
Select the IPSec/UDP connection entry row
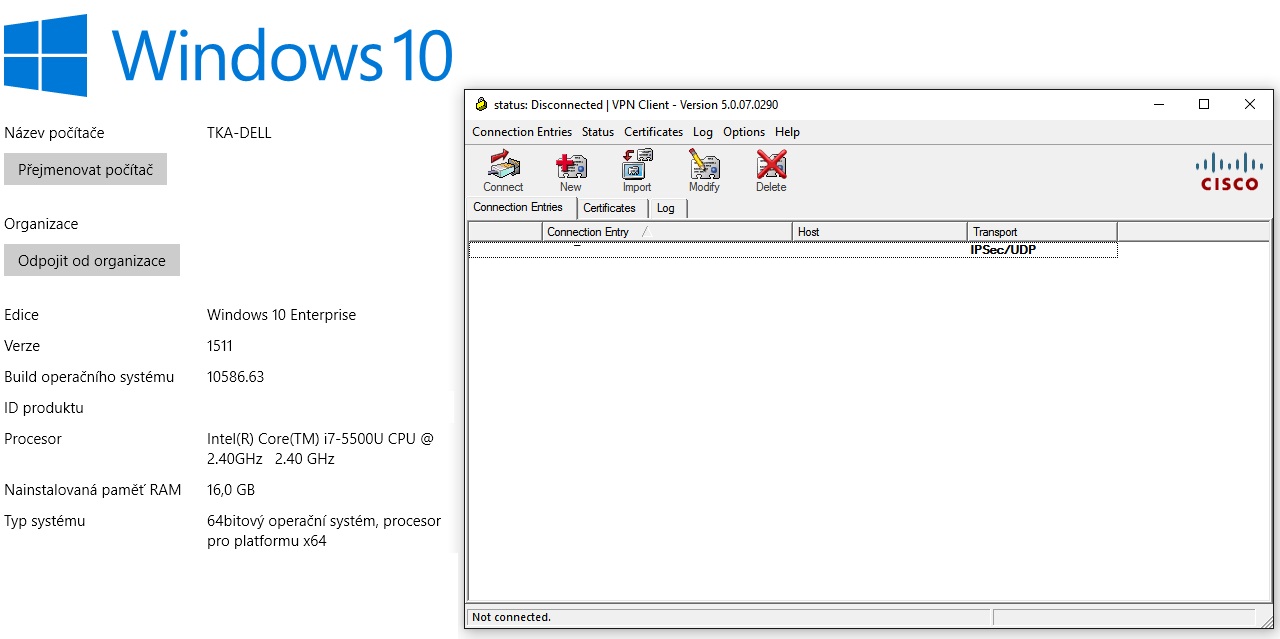click(793, 250)
